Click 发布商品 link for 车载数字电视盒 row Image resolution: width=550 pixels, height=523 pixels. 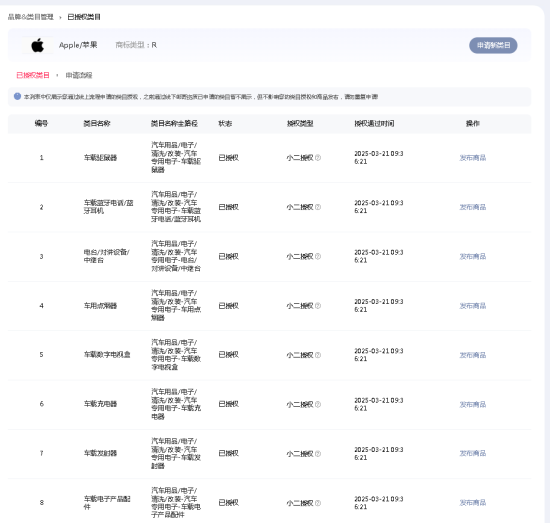pyautogui.click(x=473, y=355)
